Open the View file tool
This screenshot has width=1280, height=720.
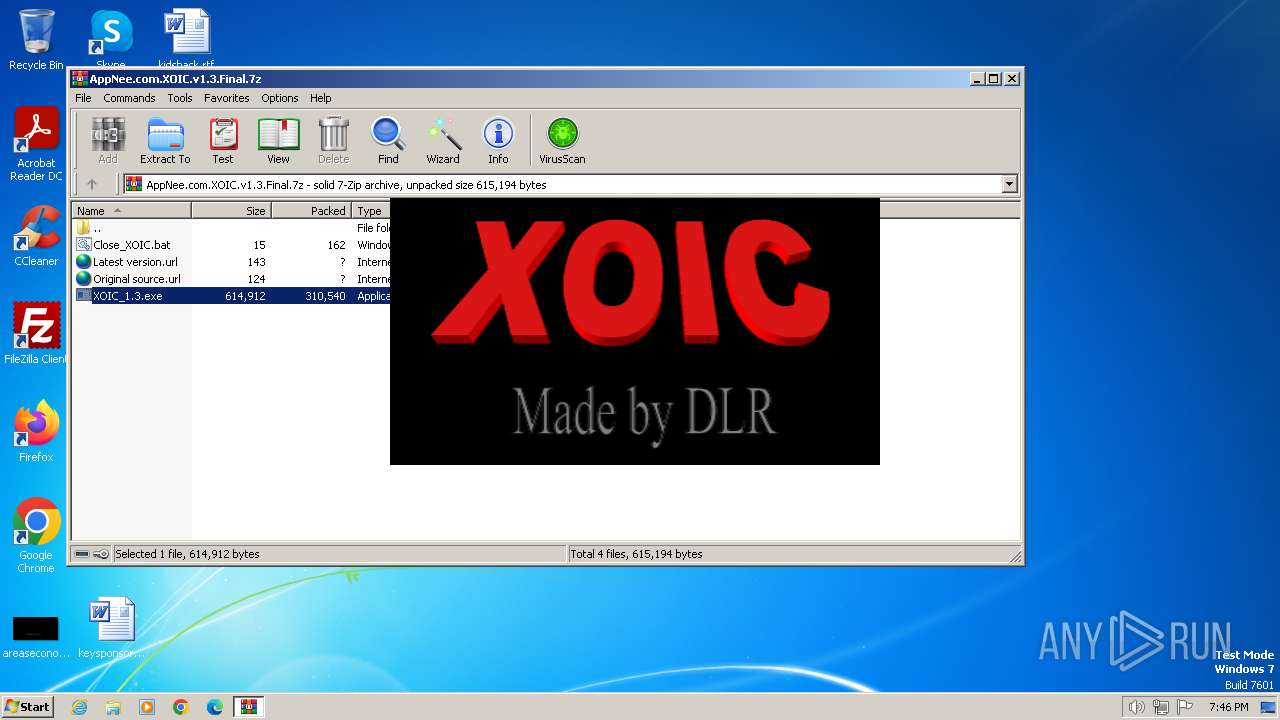(278, 140)
